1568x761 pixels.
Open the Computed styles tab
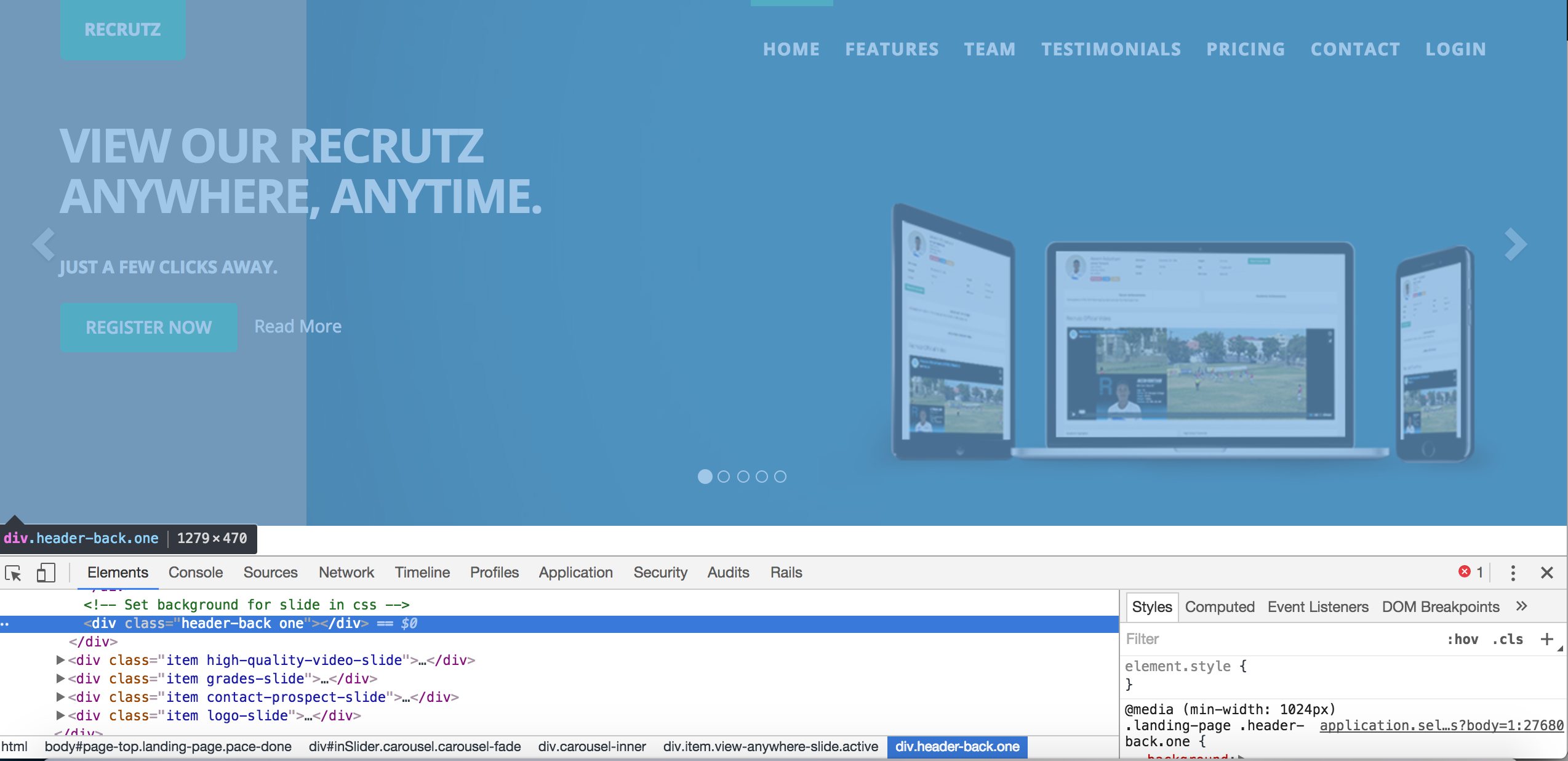[1219, 607]
